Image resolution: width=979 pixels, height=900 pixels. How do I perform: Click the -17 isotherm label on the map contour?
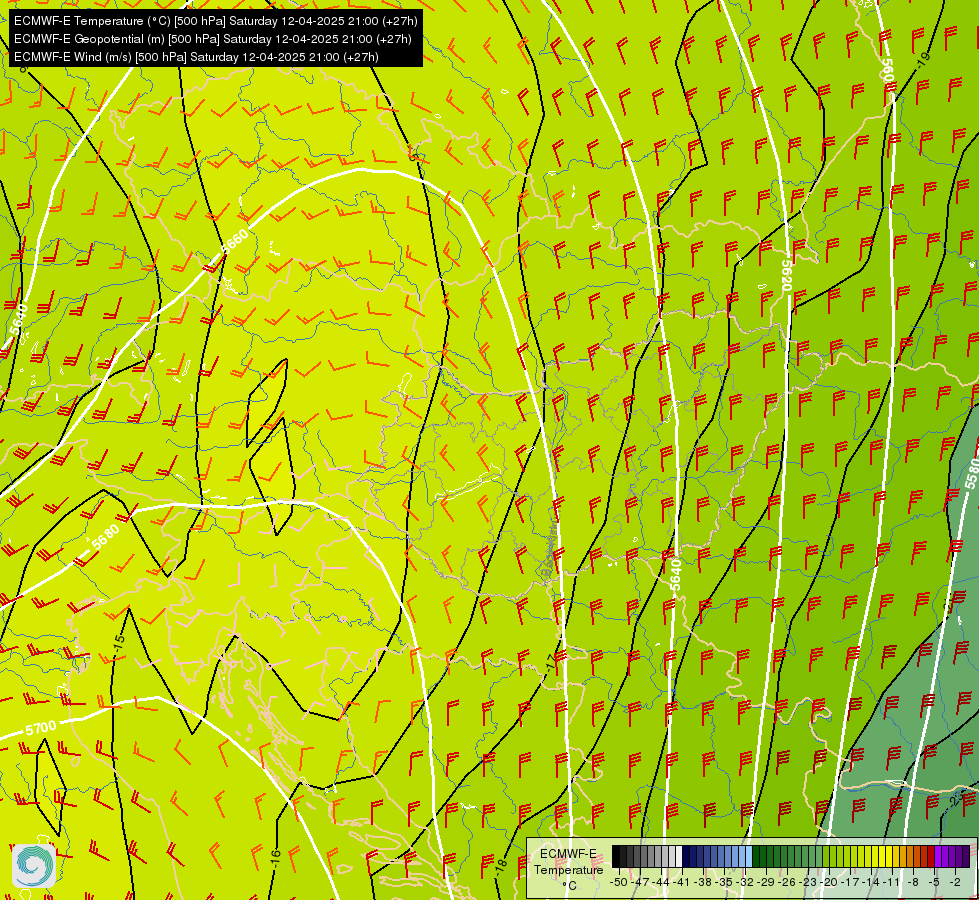tap(550, 663)
